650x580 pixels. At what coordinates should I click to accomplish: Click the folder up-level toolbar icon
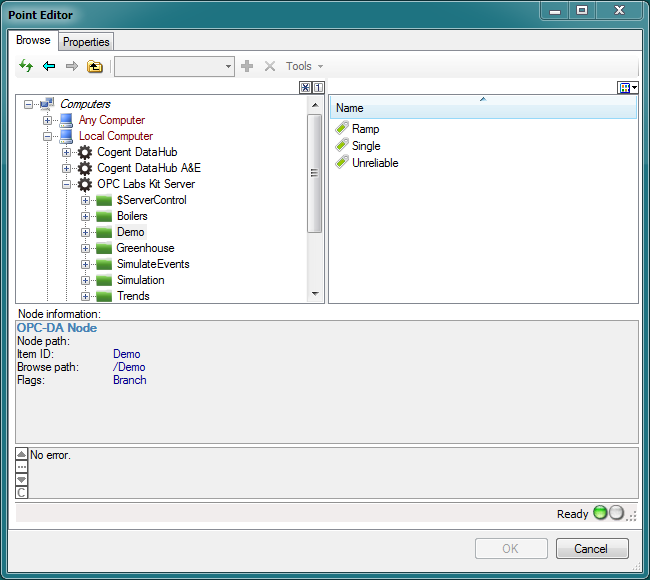click(95, 66)
